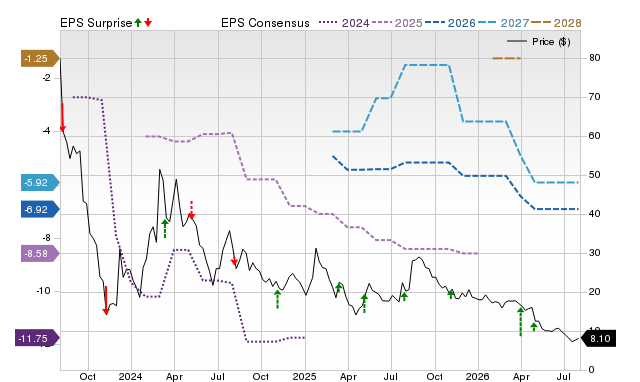This screenshot has width=640, height=382.
Task: Click the small green arrow after Apr 2026
Action: coord(534,326)
